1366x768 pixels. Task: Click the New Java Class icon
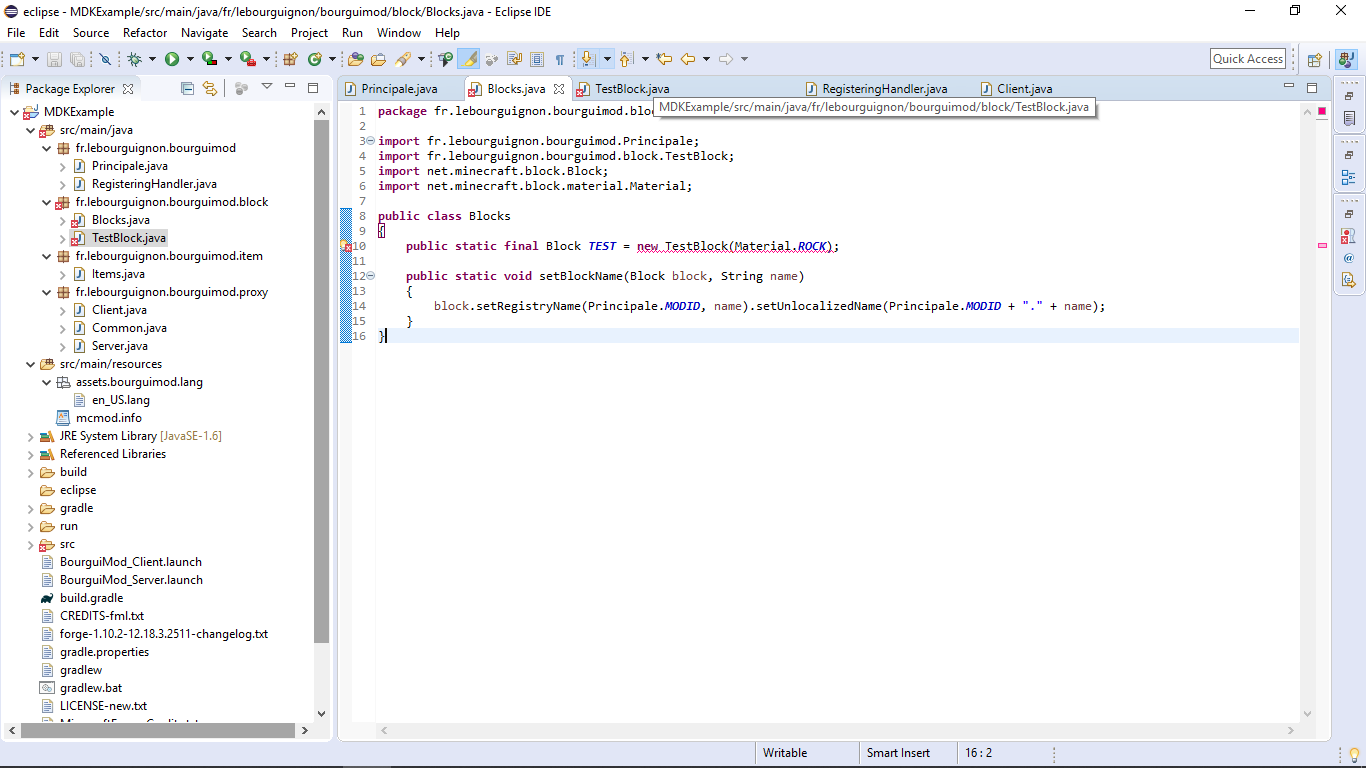[x=315, y=59]
